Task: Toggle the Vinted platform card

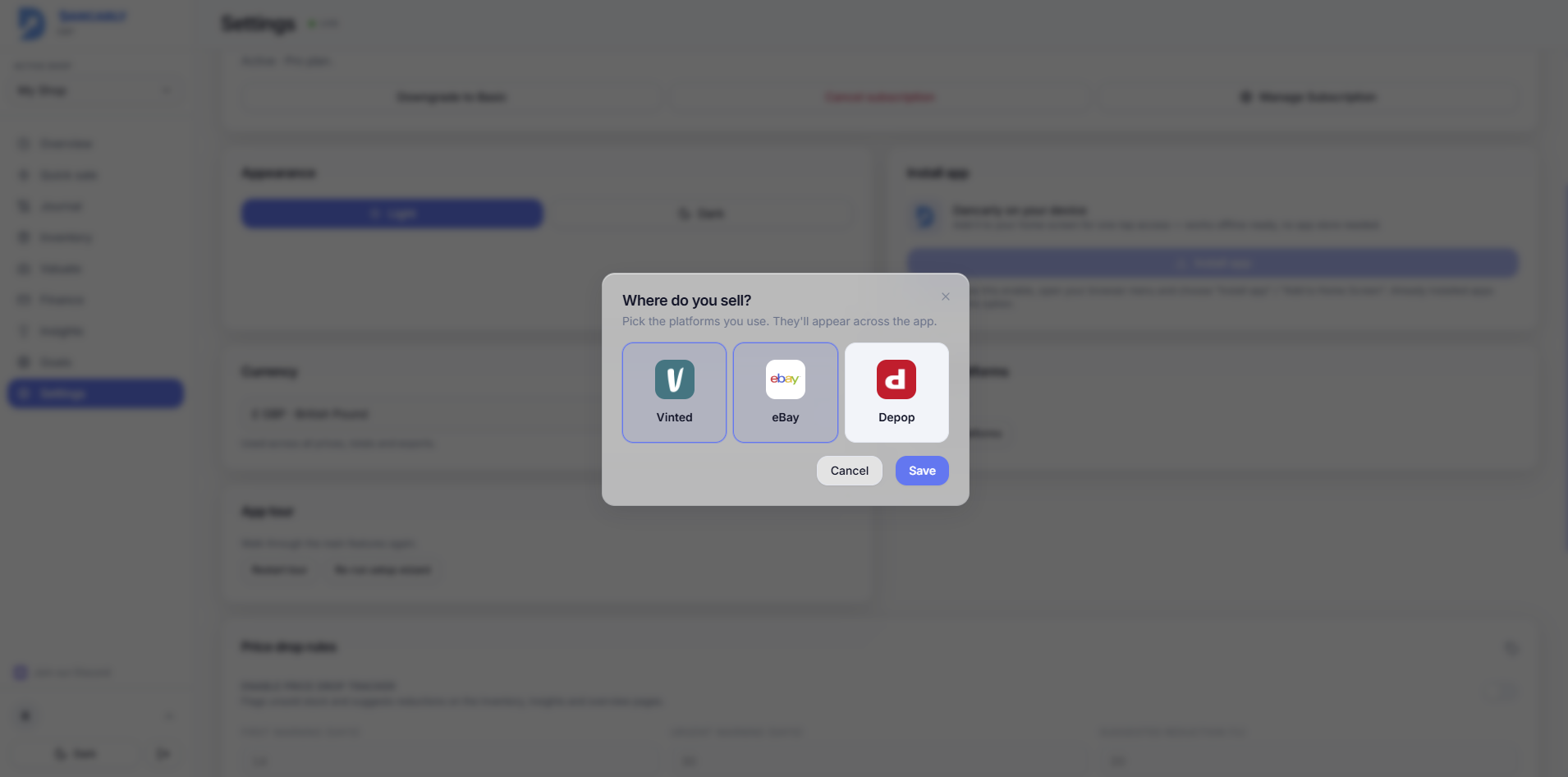Action: pyautogui.click(x=674, y=393)
